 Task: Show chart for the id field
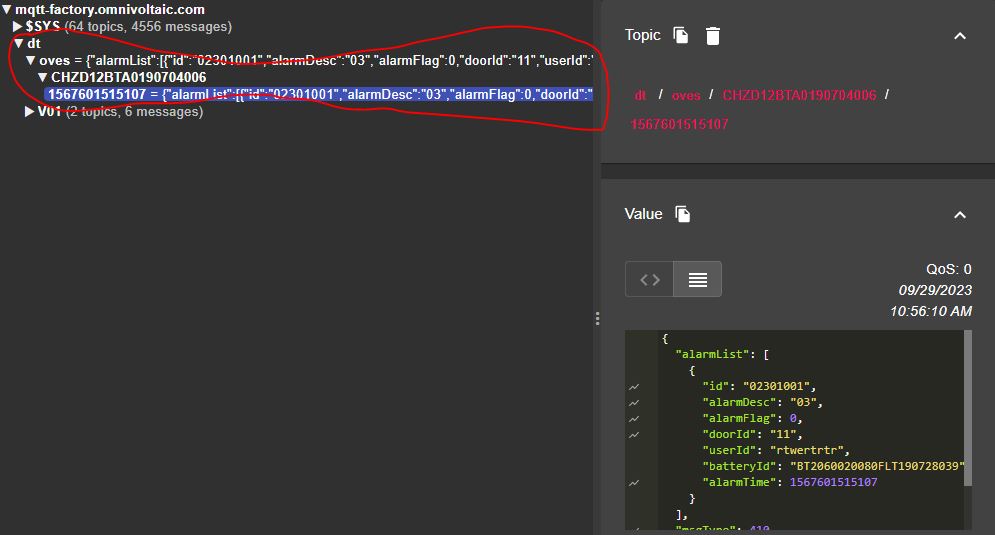634,386
